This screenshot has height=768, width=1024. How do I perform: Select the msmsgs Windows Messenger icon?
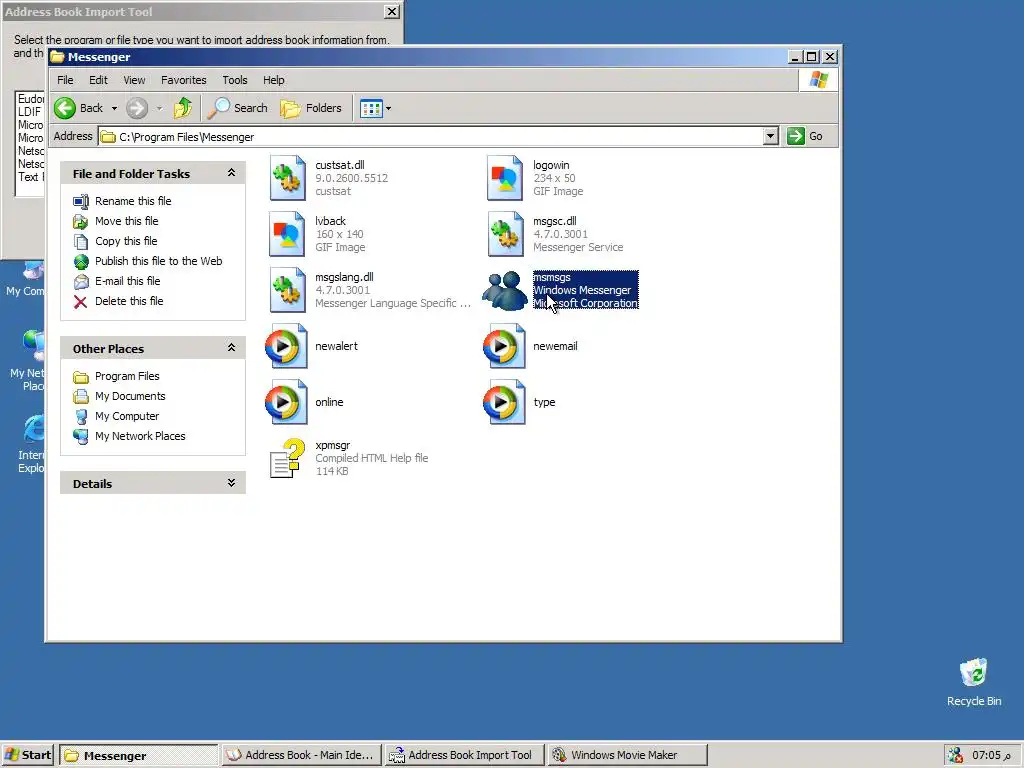[505, 290]
